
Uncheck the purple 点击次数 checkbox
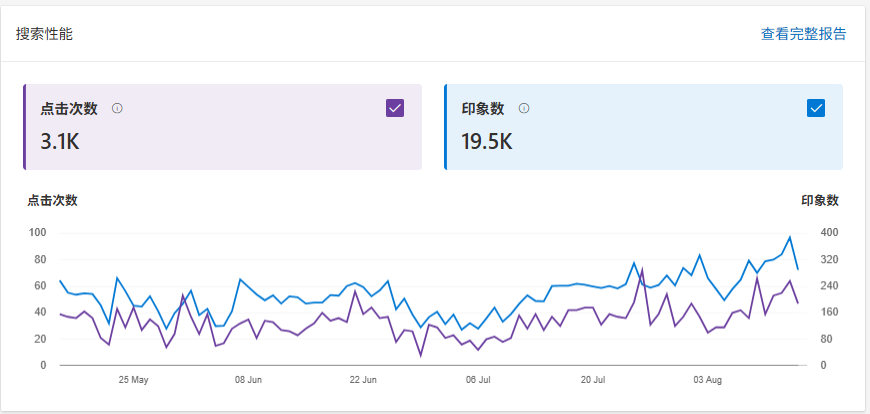394,108
